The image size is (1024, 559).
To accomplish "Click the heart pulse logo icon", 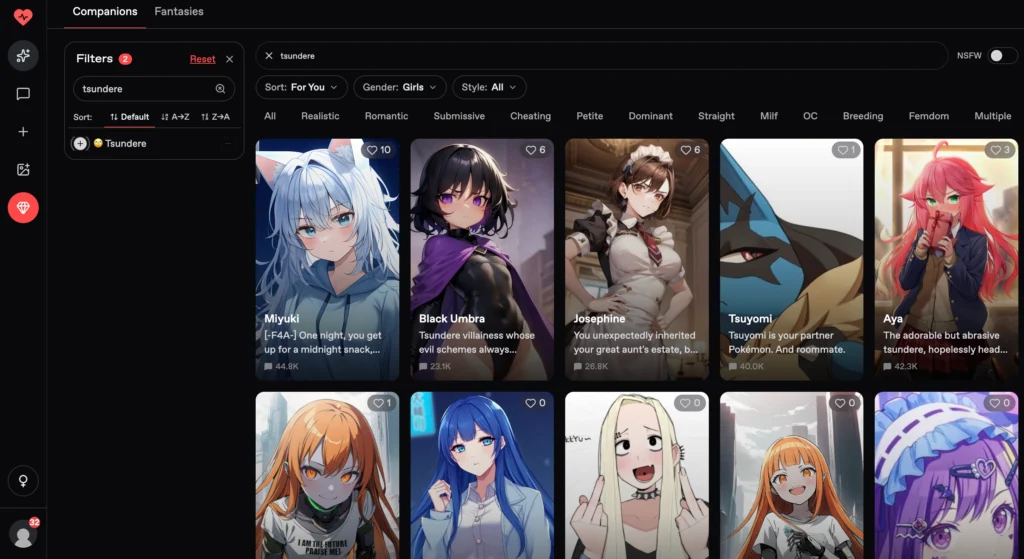I will [x=23, y=16].
